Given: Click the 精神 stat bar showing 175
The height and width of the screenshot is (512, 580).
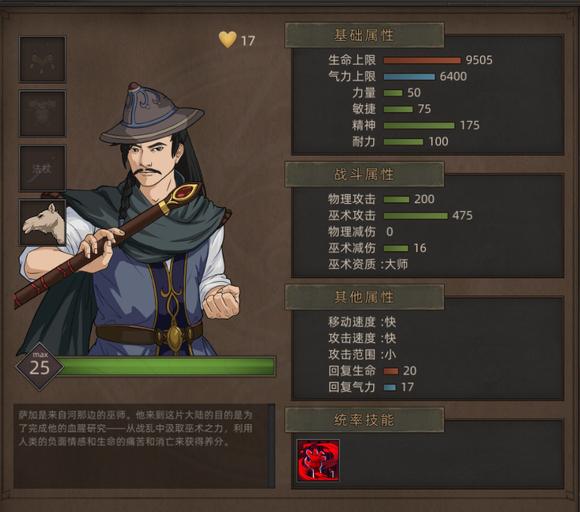Looking at the screenshot, I should [419, 125].
